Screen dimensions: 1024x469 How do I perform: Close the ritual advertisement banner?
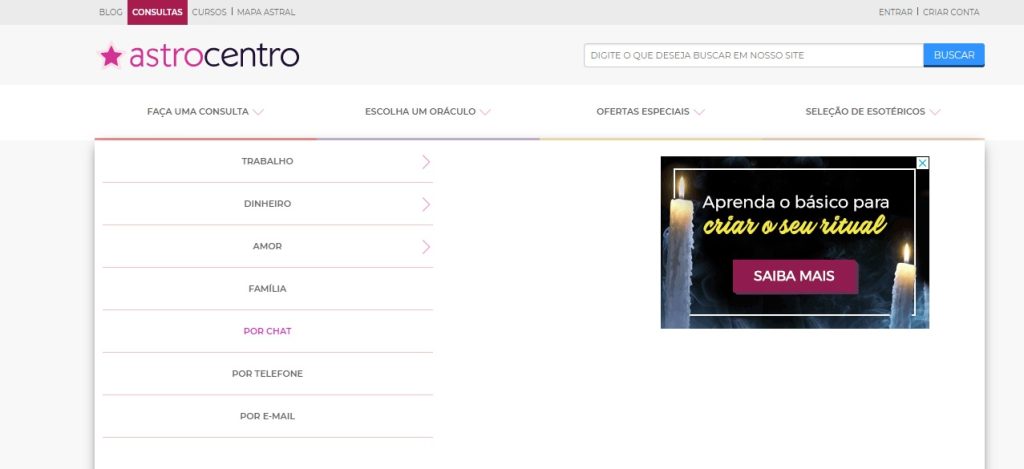(922, 163)
